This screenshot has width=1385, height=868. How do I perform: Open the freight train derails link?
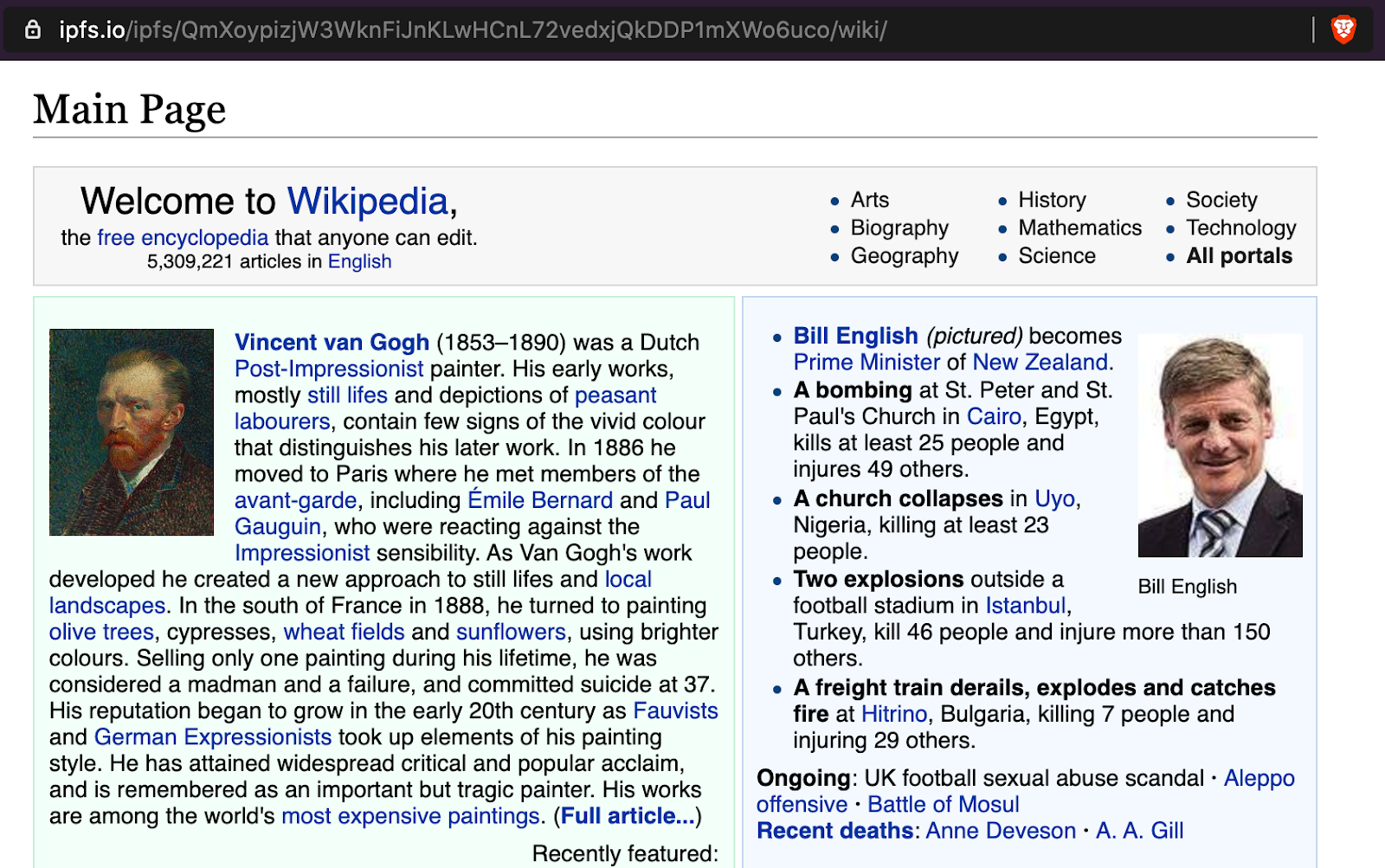1034,701
